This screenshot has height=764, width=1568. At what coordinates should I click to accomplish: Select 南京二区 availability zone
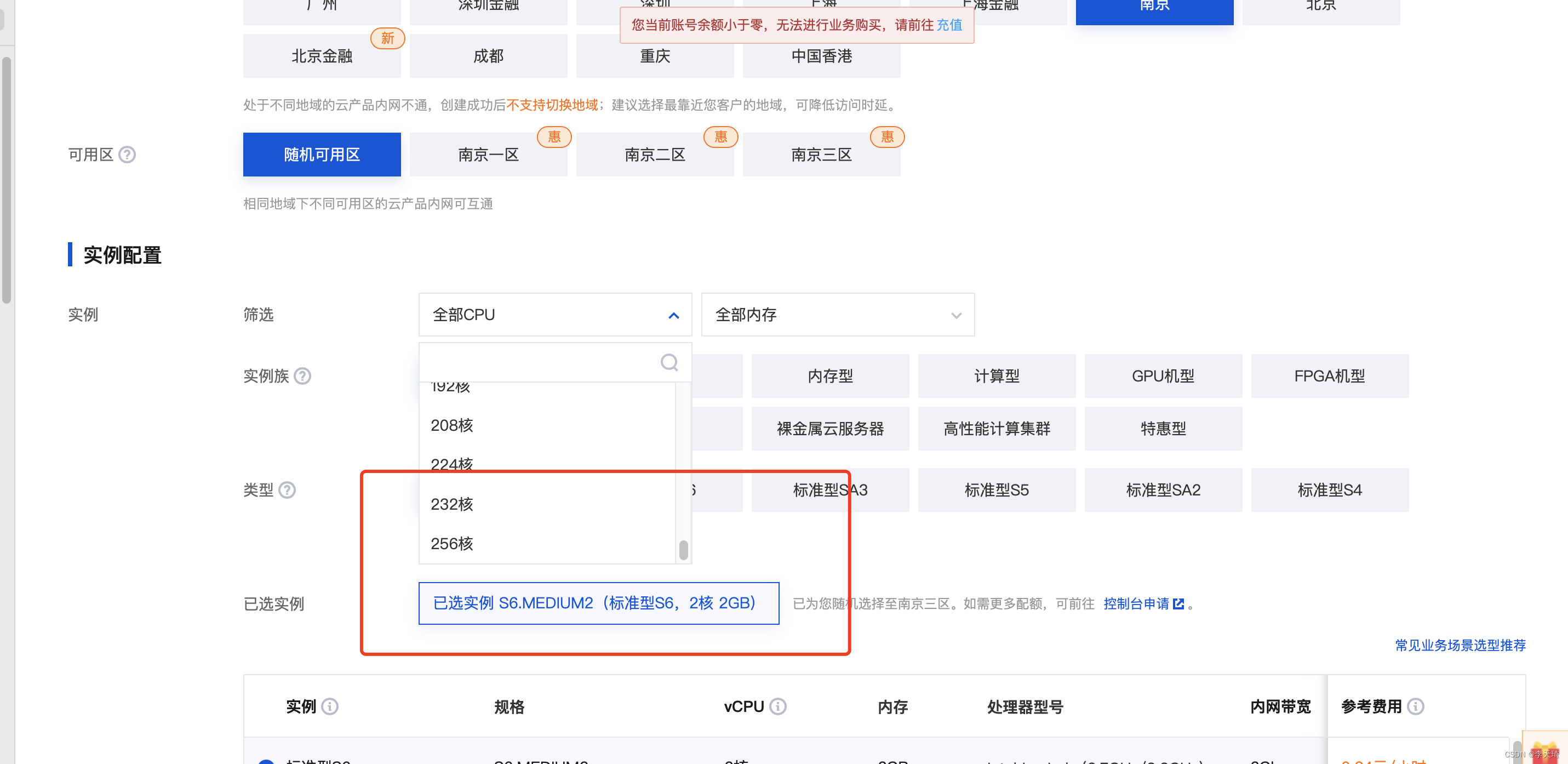pos(655,155)
